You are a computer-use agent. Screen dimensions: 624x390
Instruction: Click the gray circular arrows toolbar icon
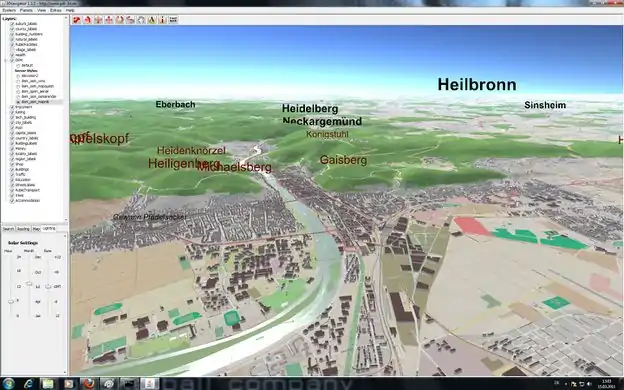pos(141,20)
